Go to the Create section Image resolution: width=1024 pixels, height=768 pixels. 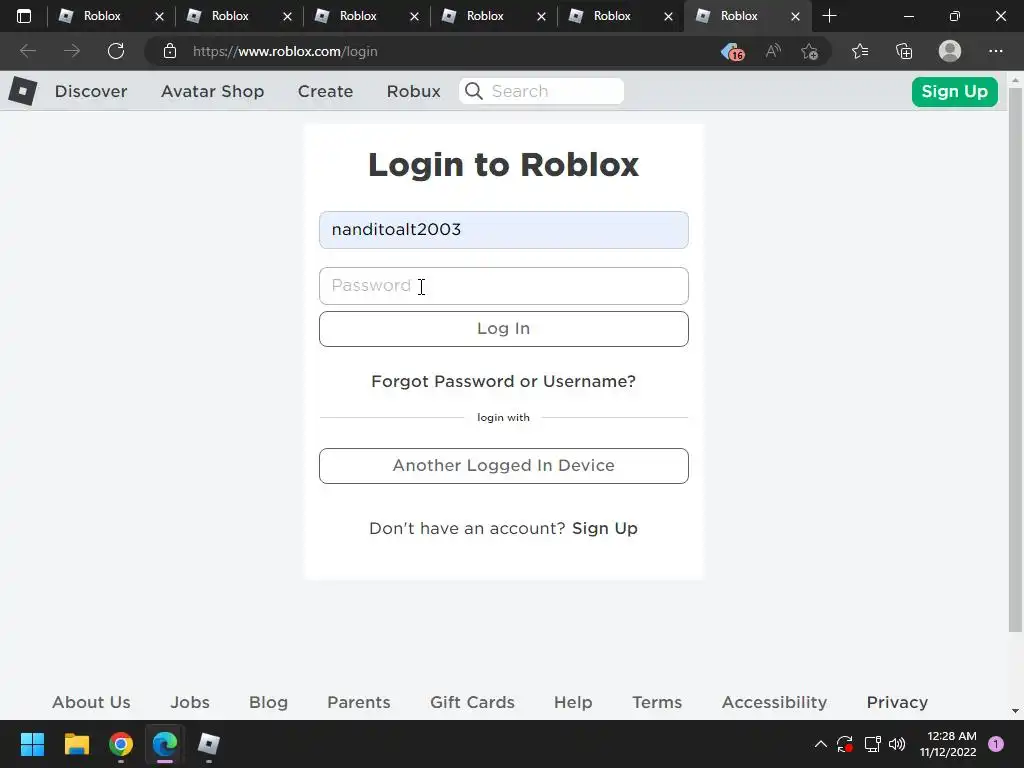pyautogui.click(x=325, y=91)
